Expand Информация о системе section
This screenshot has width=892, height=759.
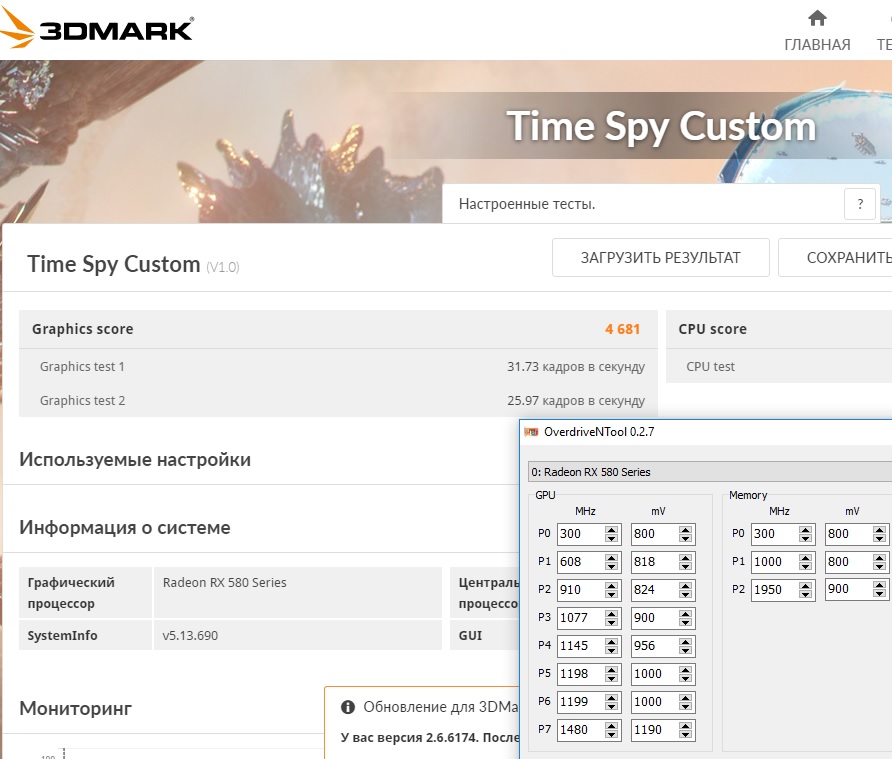(x=125, y=527)
